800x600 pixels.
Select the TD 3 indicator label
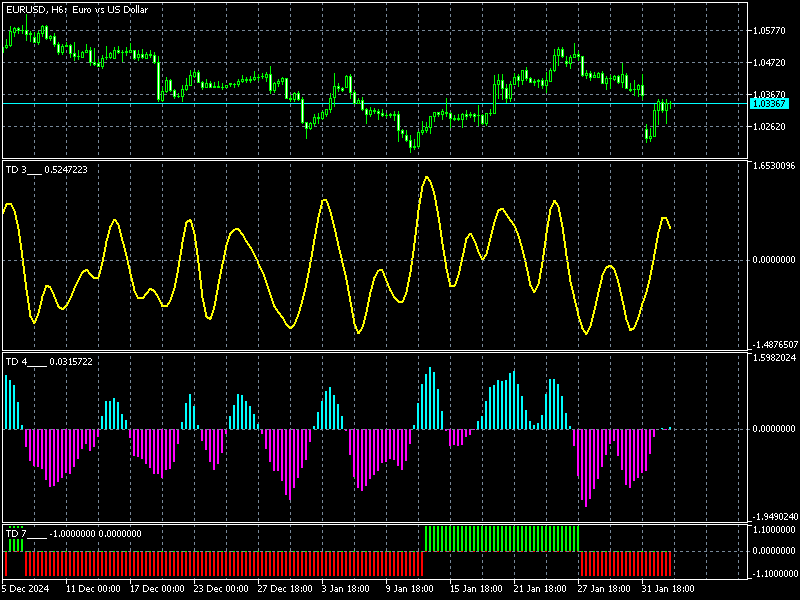pyautogui.click(x=46, y=170)
